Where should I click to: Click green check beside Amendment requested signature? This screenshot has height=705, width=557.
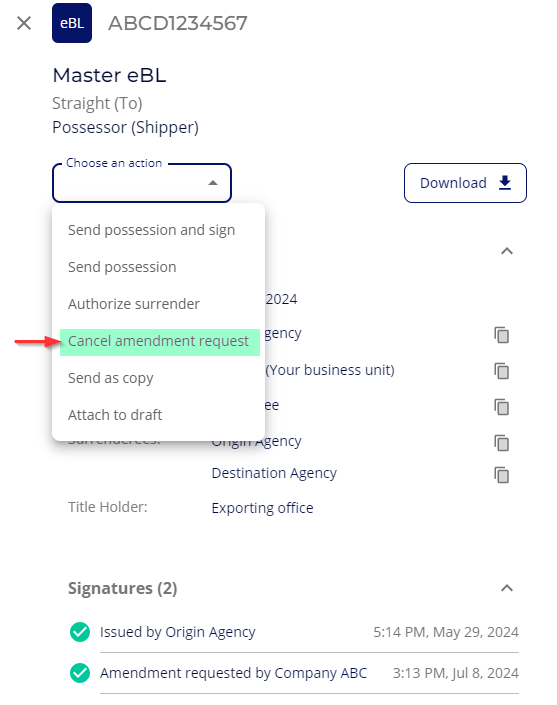point(80,673)
